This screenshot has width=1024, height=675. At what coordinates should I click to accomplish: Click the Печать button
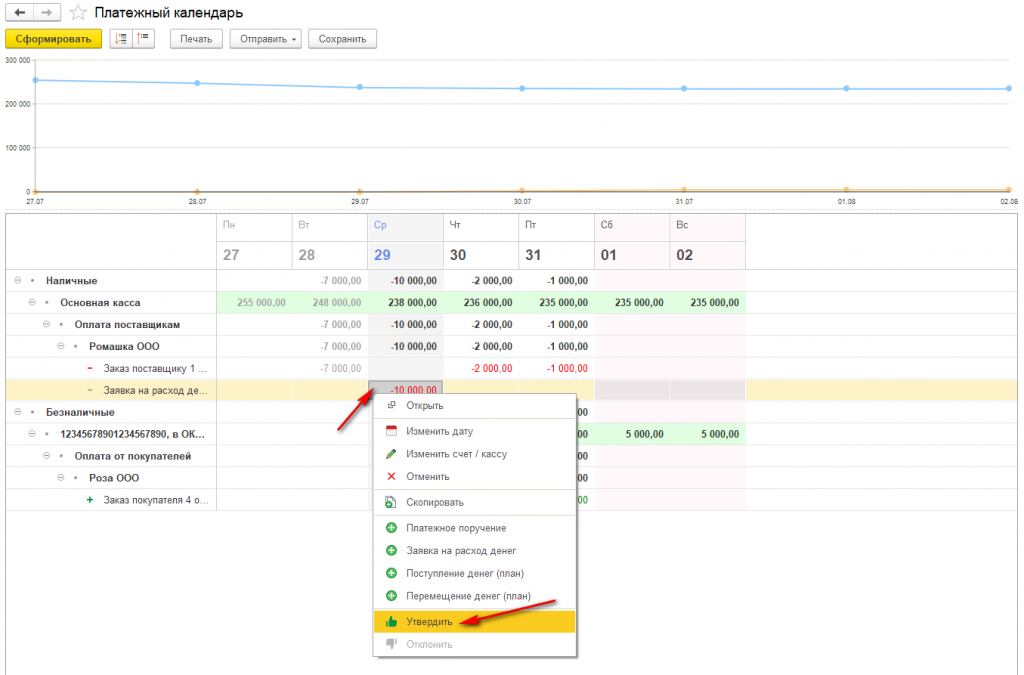(x=196, y=39)
